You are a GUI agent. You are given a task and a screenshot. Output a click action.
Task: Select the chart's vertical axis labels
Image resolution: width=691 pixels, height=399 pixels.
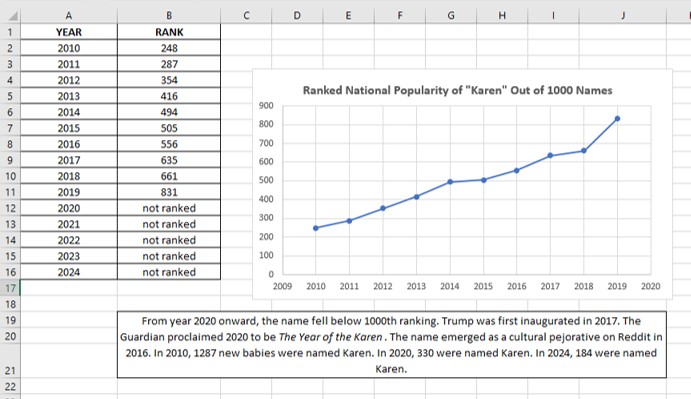point(266,190)
